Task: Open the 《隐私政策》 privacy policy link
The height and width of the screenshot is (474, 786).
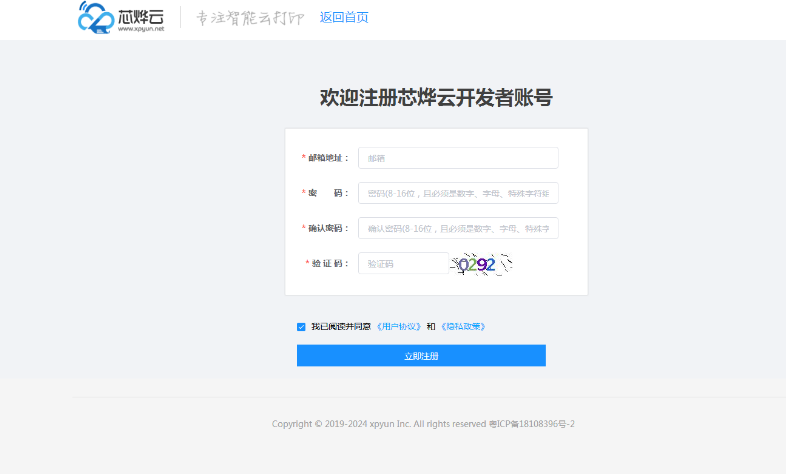Action: tap(463, 327)
